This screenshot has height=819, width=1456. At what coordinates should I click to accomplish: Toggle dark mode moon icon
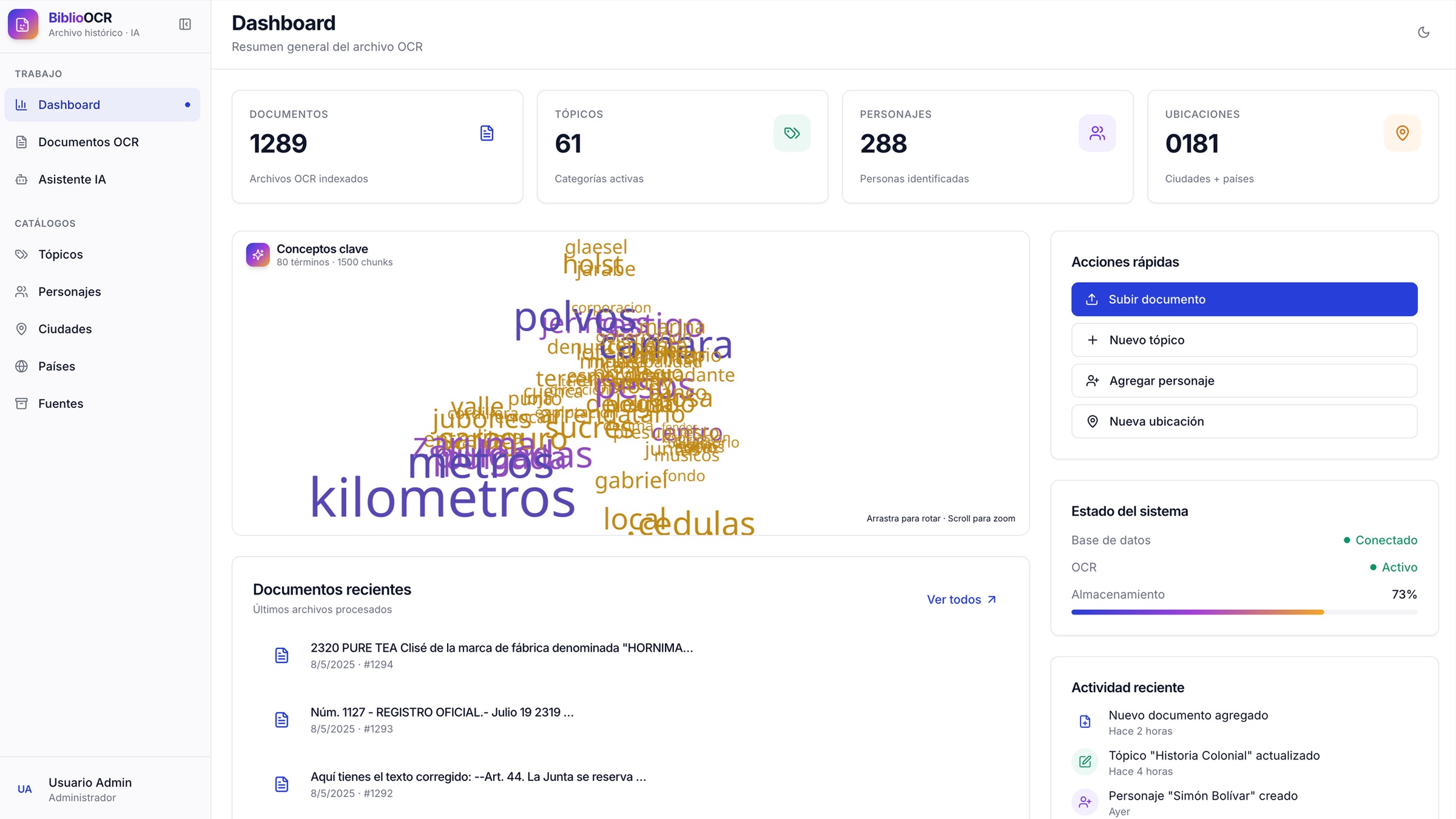[x=1423, y=32]
